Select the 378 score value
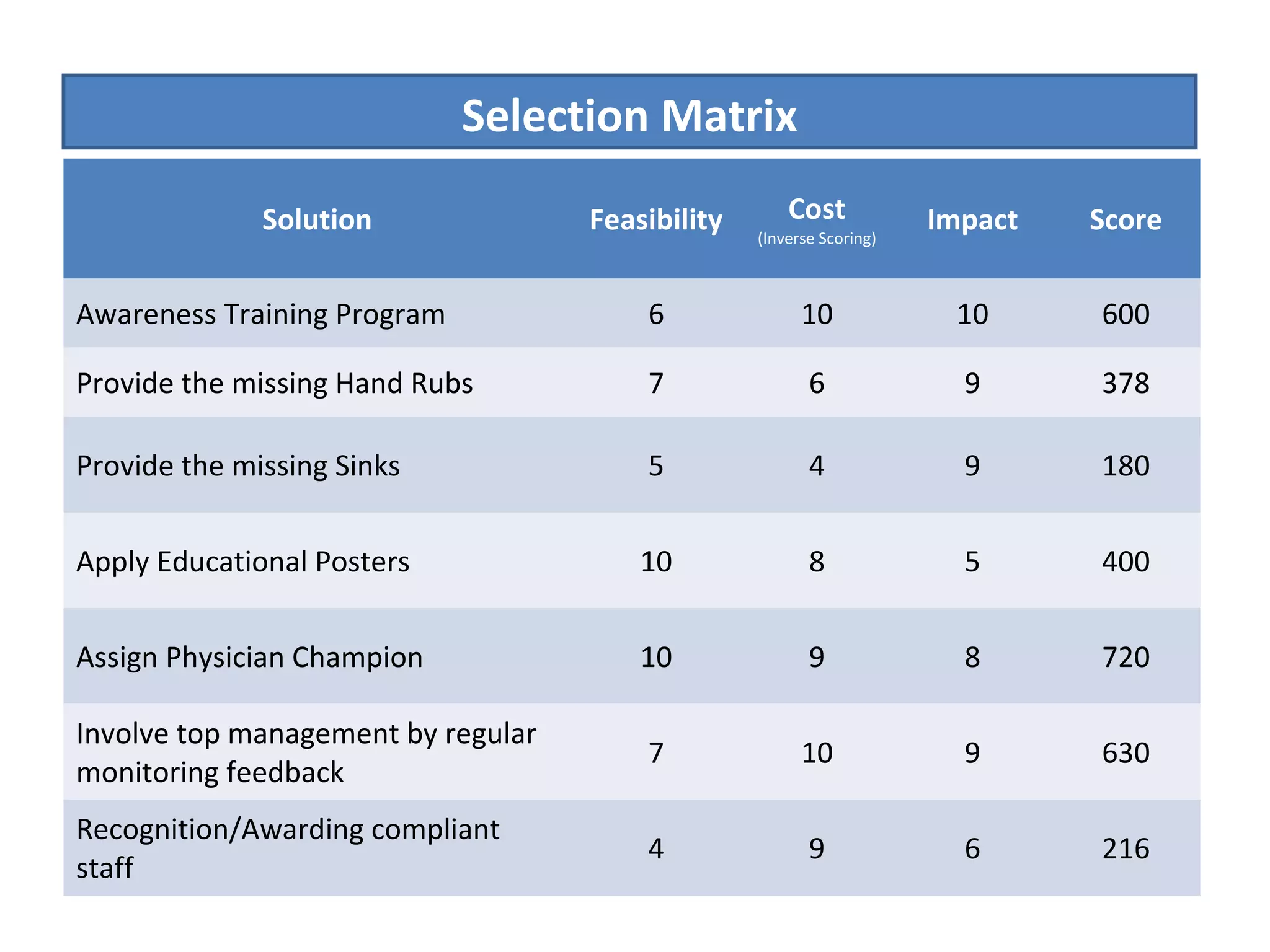 (x=1125, y=383)
